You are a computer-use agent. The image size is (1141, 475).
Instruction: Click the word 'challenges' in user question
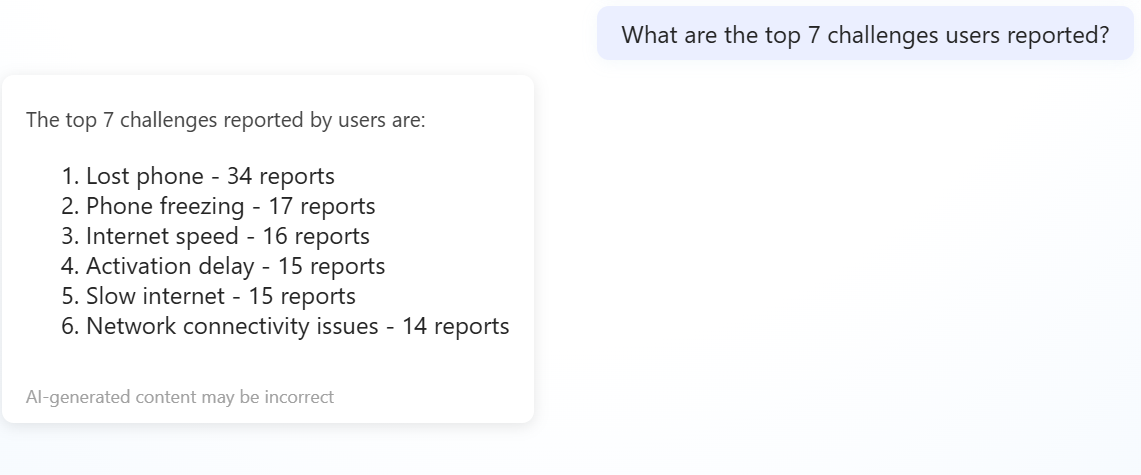coord(882,34)
